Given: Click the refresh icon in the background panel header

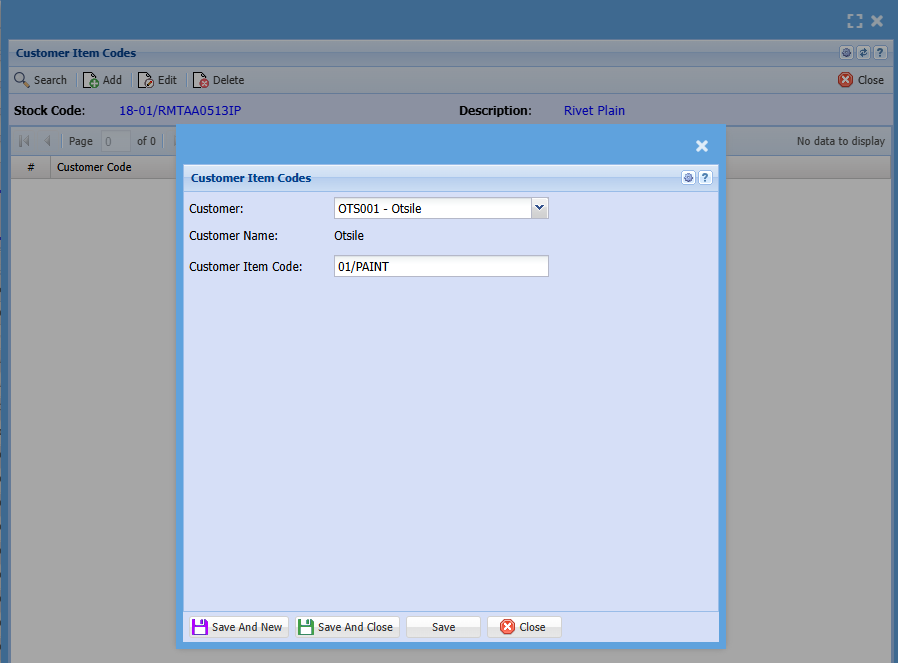Looking at the screenshot, I should click(863, 53).
